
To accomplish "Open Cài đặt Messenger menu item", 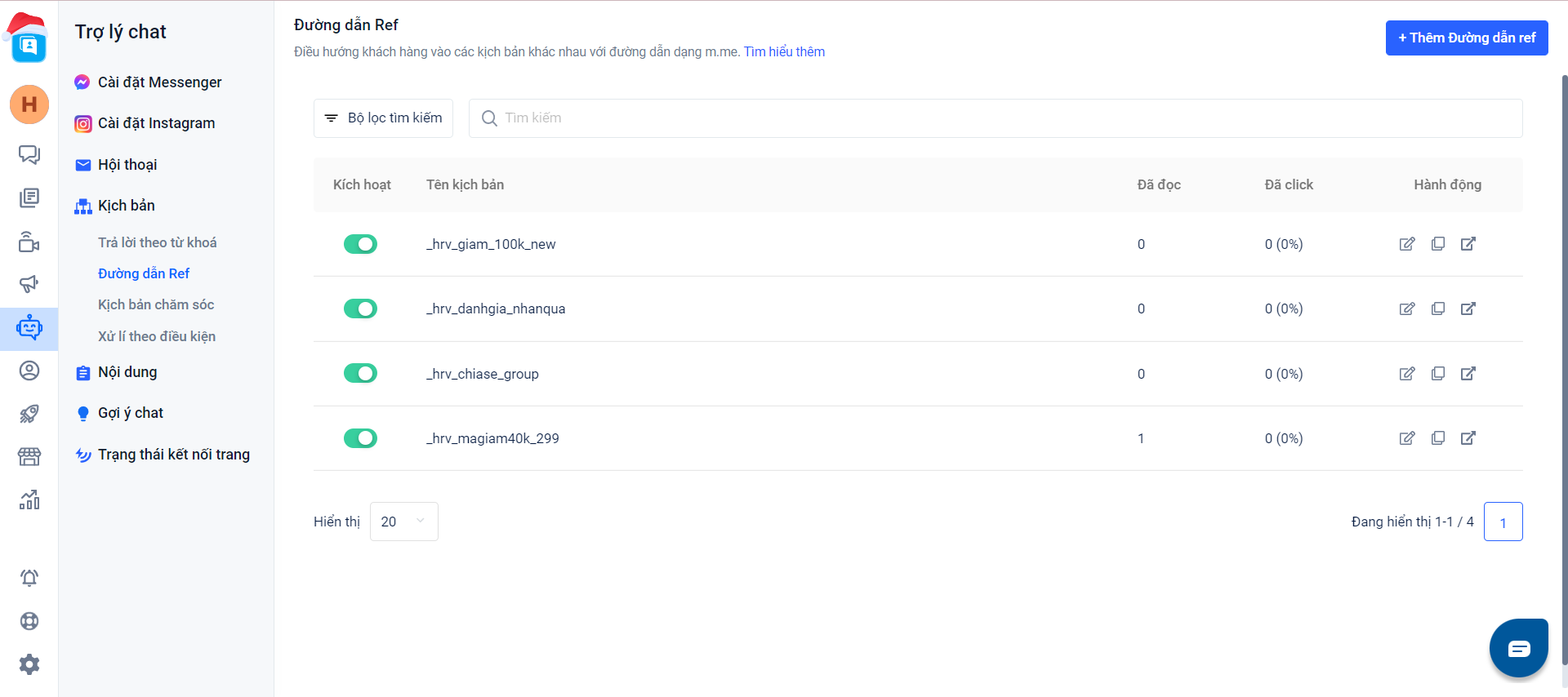I will [148, 82].
